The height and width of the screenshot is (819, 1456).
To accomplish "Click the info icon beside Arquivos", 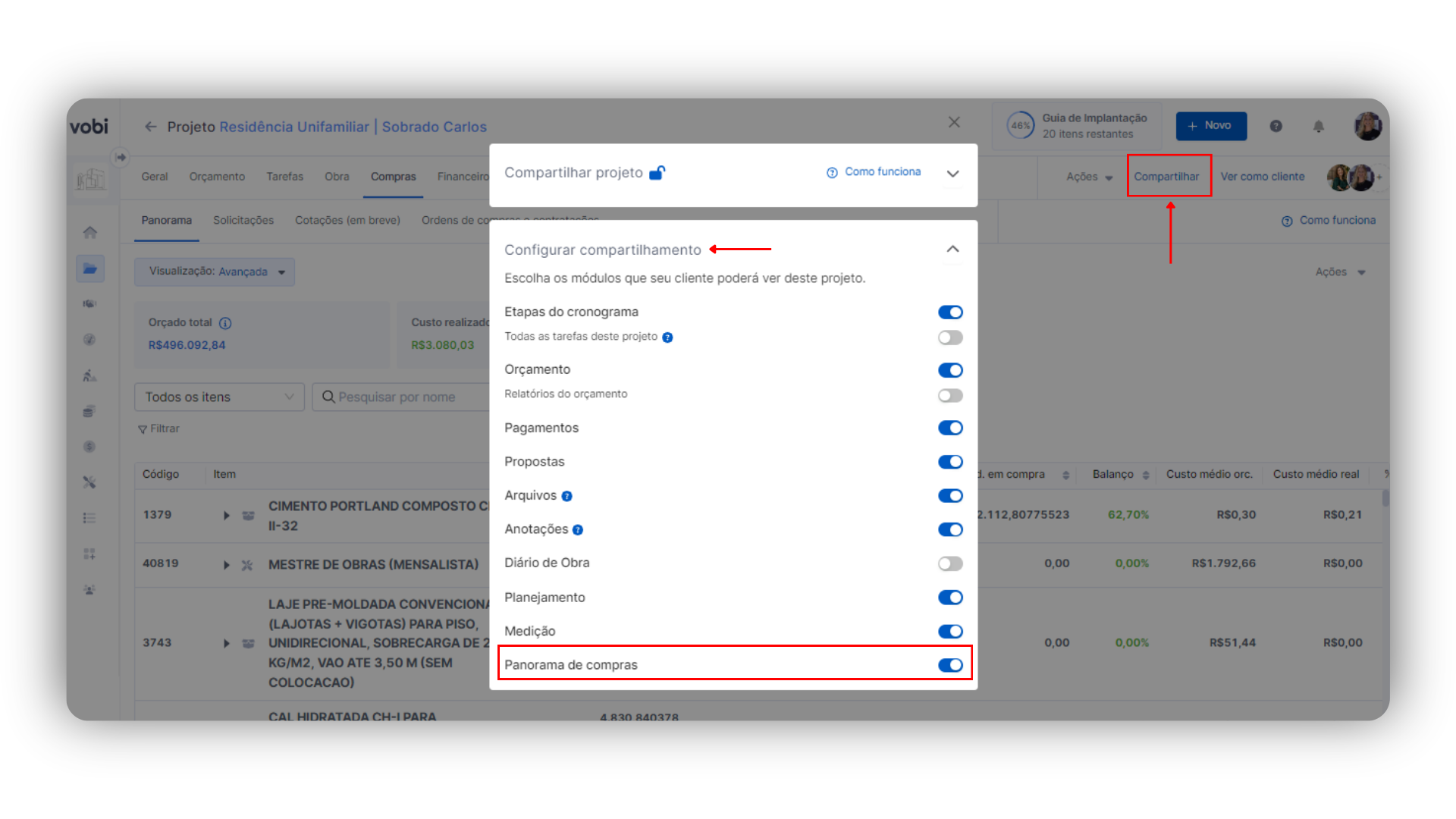I will coord(567,496).
